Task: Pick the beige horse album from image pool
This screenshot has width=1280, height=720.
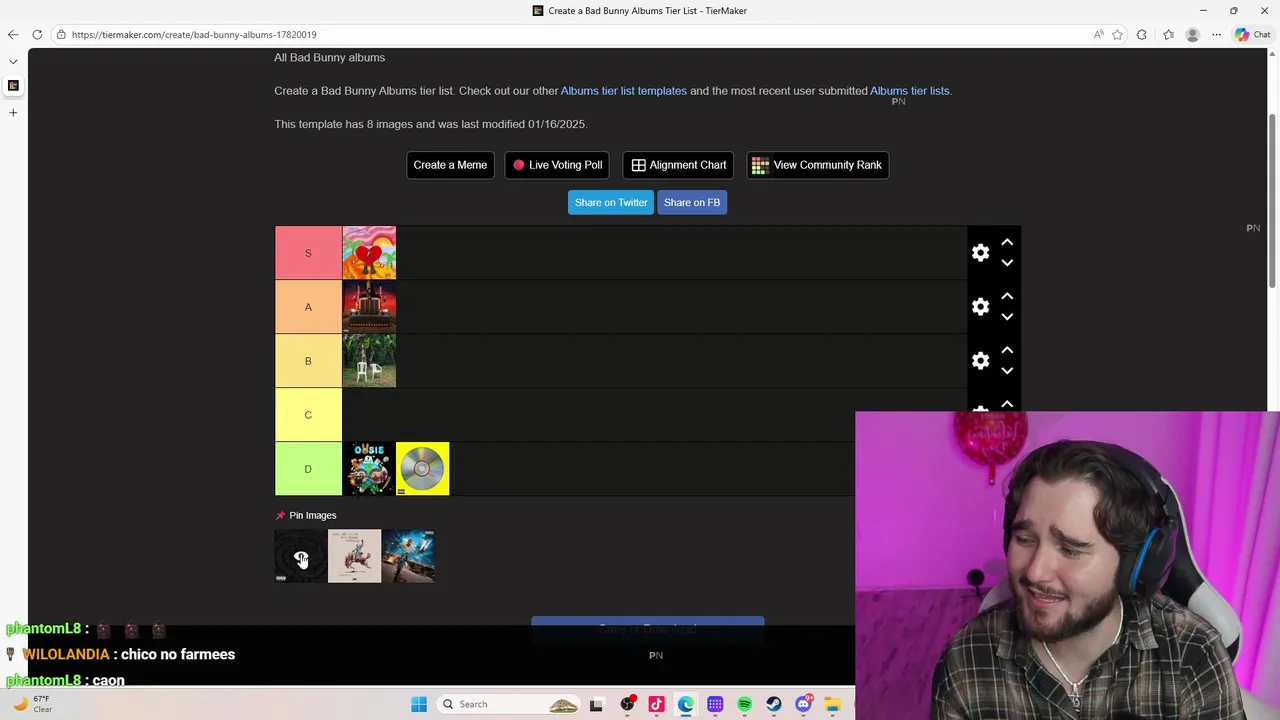Action: (x=355, y=556)
